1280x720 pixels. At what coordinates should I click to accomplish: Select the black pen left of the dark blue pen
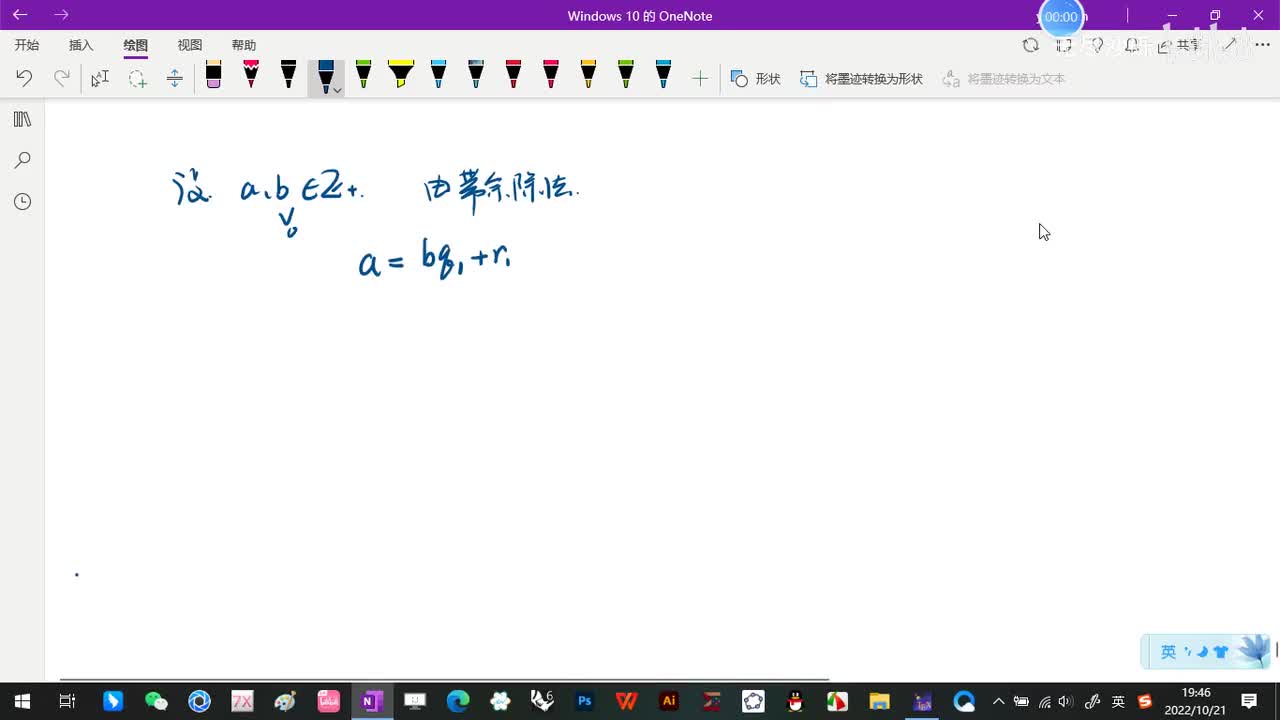(288, 75)
